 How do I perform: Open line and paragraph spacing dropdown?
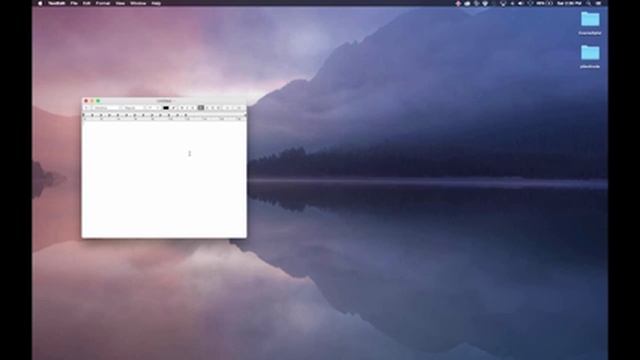click(x=228, y=108)
